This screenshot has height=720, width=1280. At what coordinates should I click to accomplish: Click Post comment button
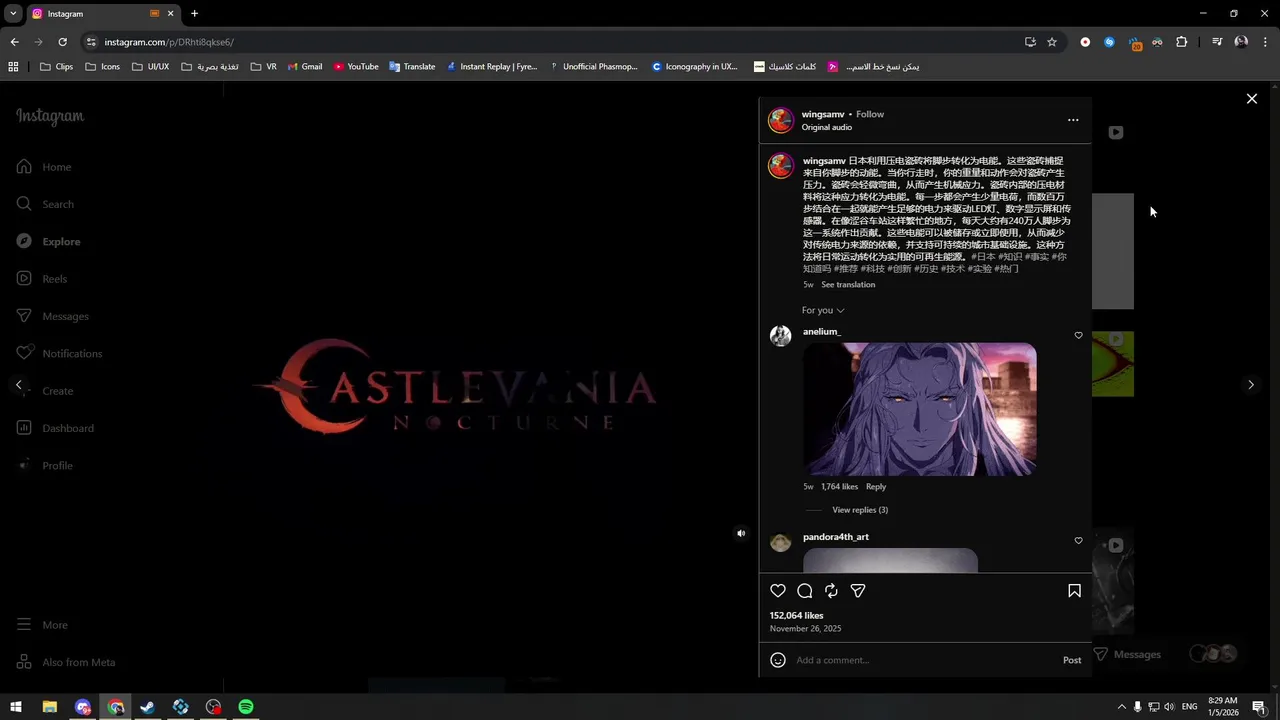point(1072,660)
